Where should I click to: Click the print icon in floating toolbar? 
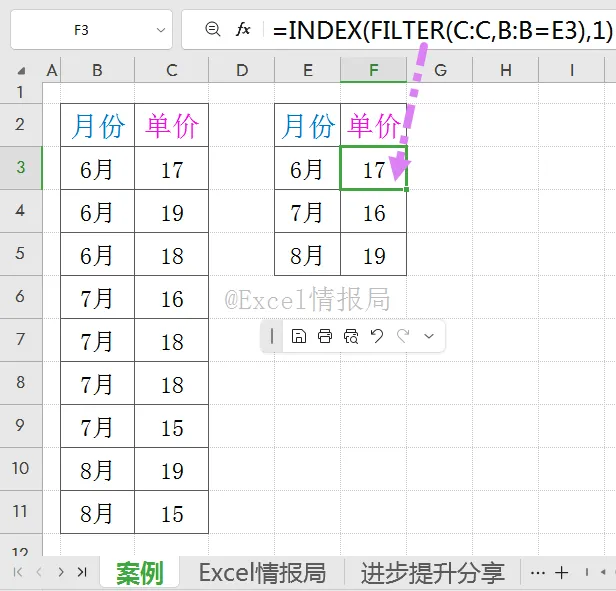point(324,336)
